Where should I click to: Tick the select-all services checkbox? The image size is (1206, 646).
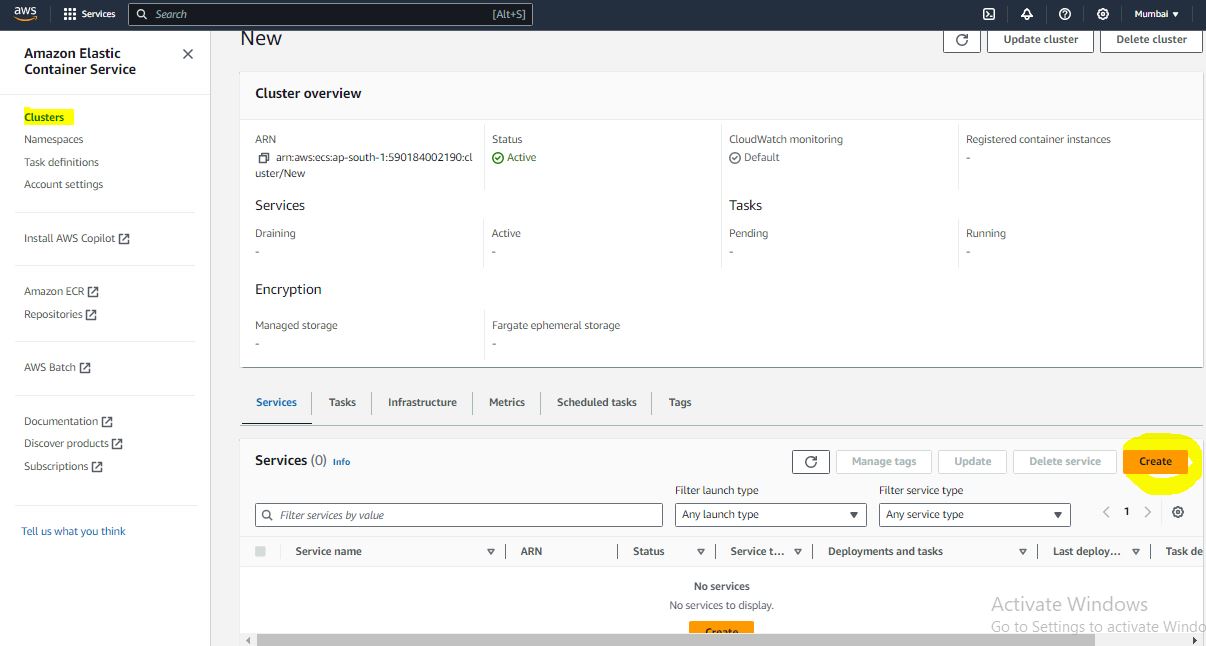point(261,551)
